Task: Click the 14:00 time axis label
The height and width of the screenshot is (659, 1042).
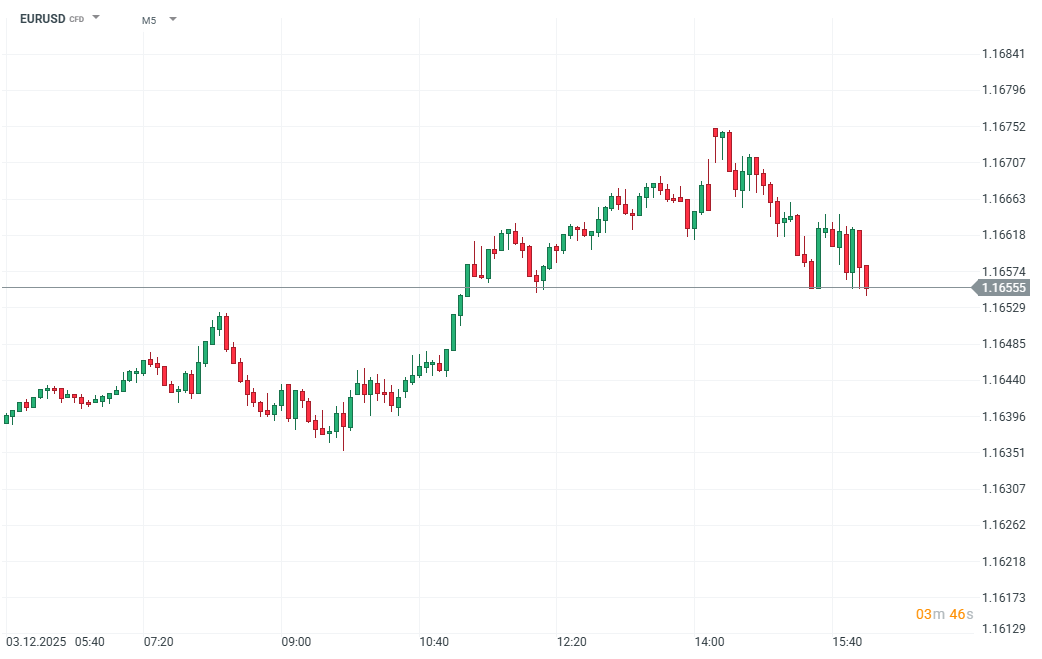Action: click(x=710, y=641)
